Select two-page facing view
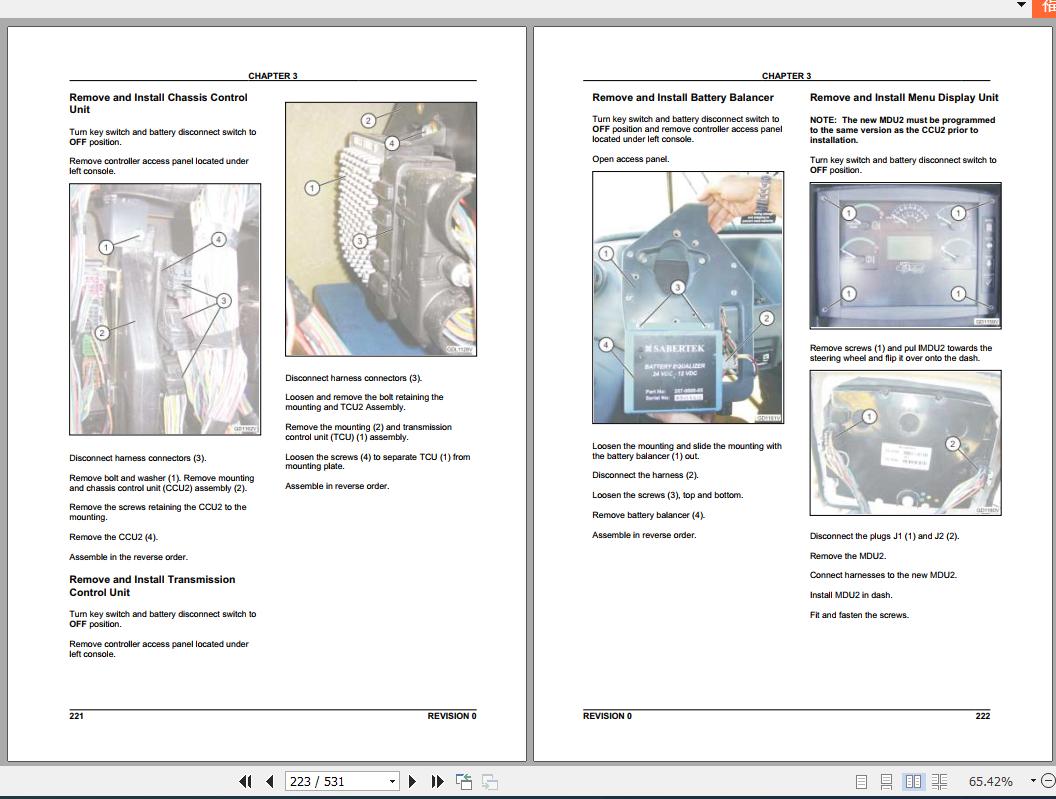Image resolution: width=1056 pixels, height=799 pixels. pyautogui.click(x=913, y=781)
